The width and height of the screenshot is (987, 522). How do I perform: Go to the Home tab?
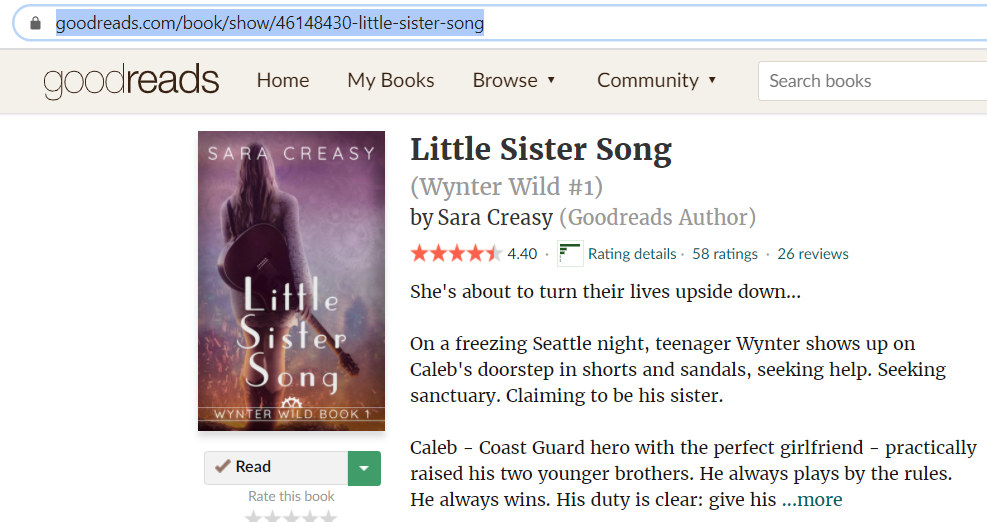tap(283, 81)
